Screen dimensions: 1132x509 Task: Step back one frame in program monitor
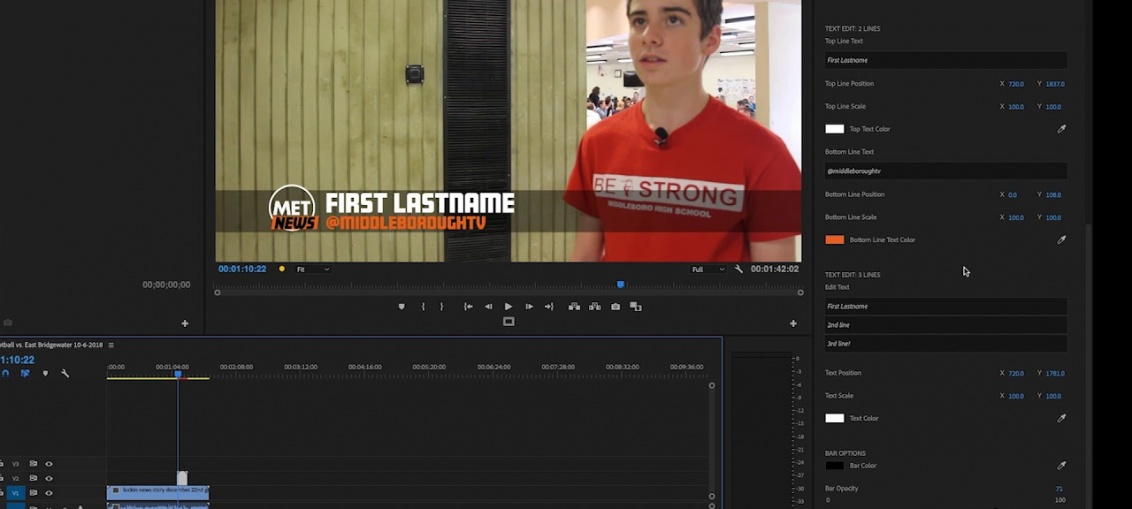(x=488, y=307)
